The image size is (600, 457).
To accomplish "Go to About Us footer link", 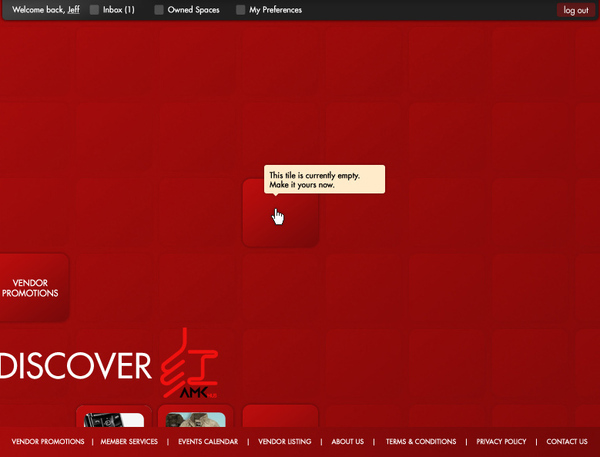I will (347, 441).
